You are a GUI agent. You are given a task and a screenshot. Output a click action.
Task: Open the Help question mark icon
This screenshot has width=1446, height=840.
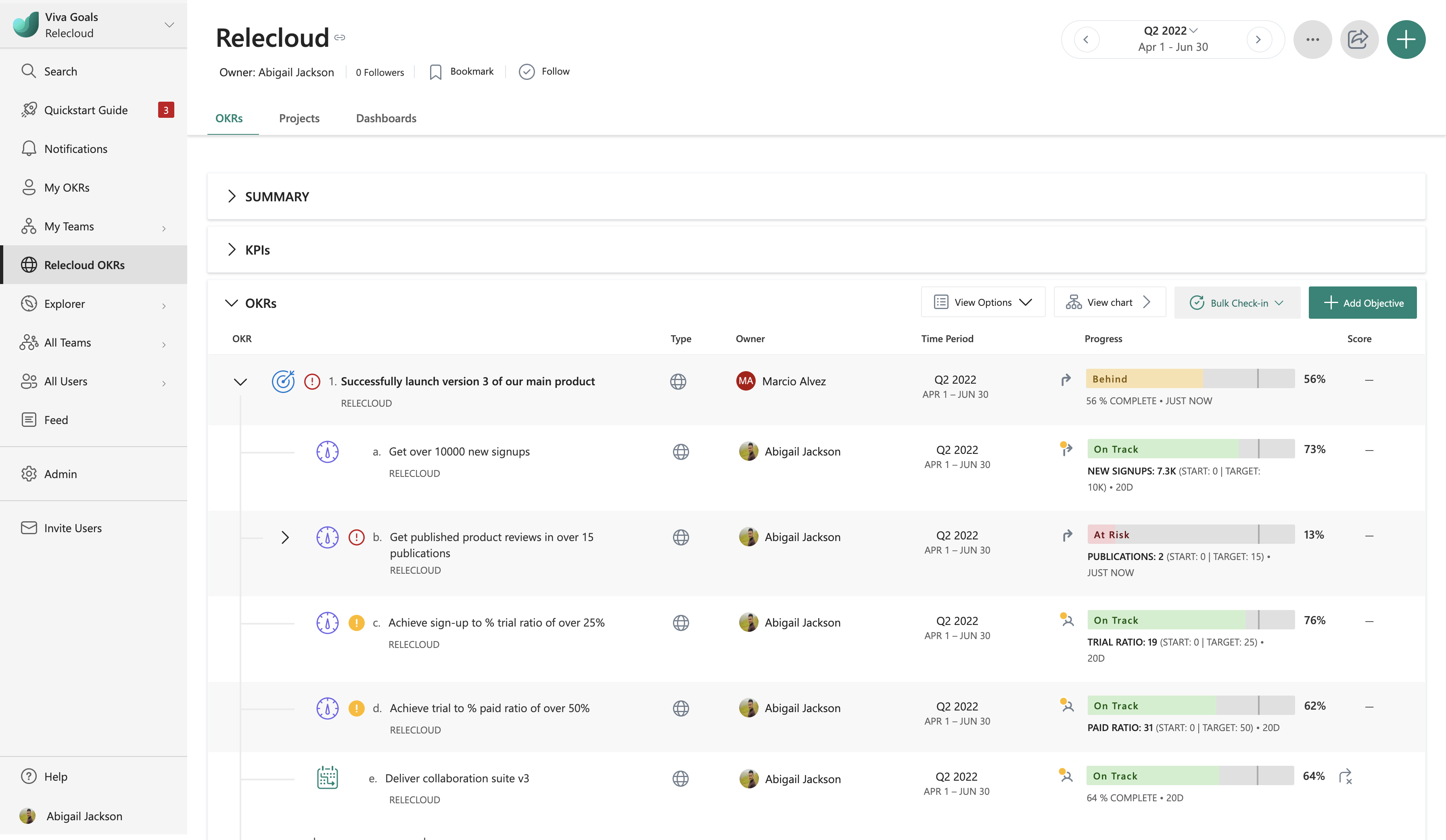click(x=29, y=776)
